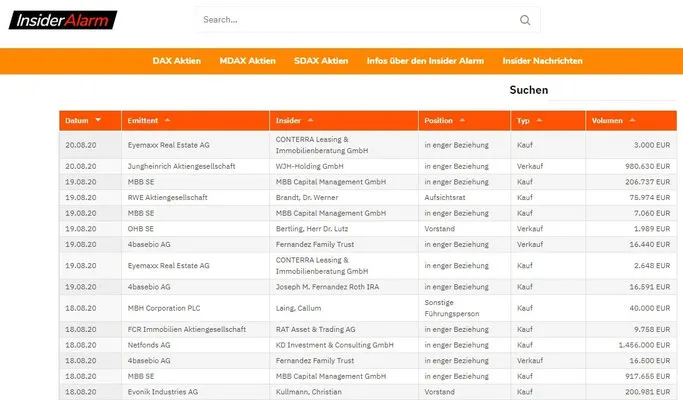Select RAT Asset & Trading AG cell

344,329
